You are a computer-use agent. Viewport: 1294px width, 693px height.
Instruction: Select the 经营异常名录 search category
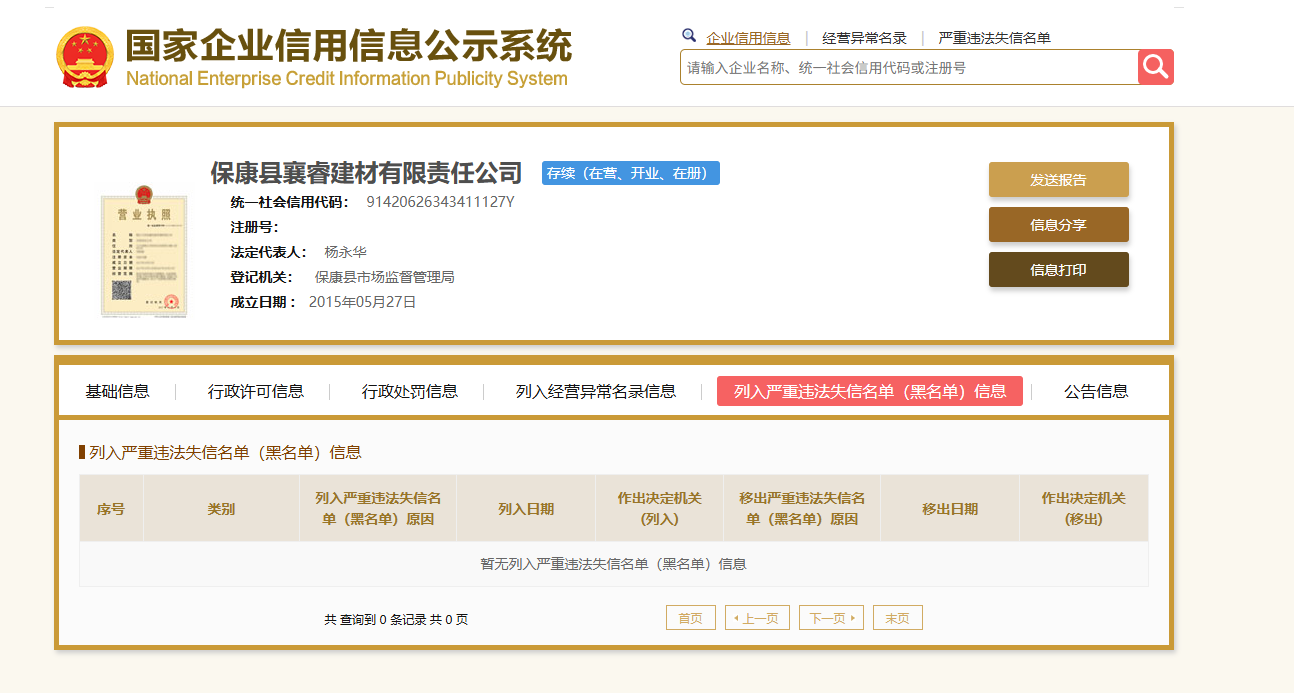pos(864,38)
